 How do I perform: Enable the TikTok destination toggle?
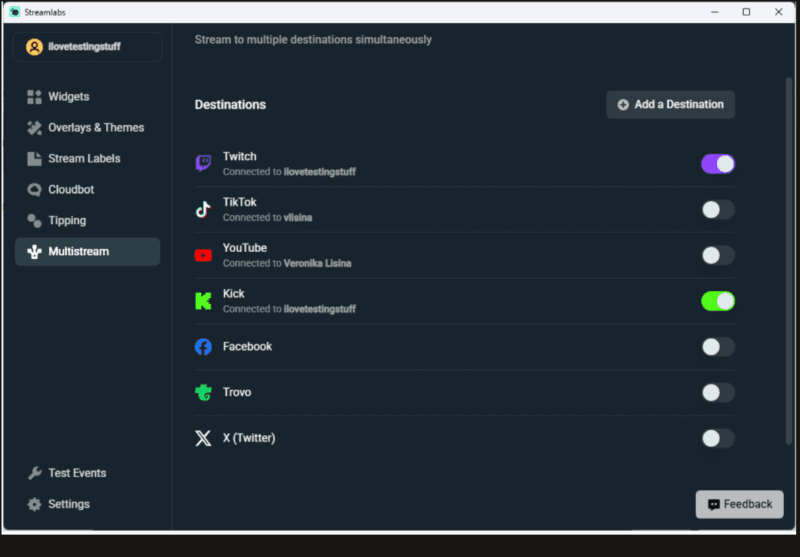coord(718,210)
